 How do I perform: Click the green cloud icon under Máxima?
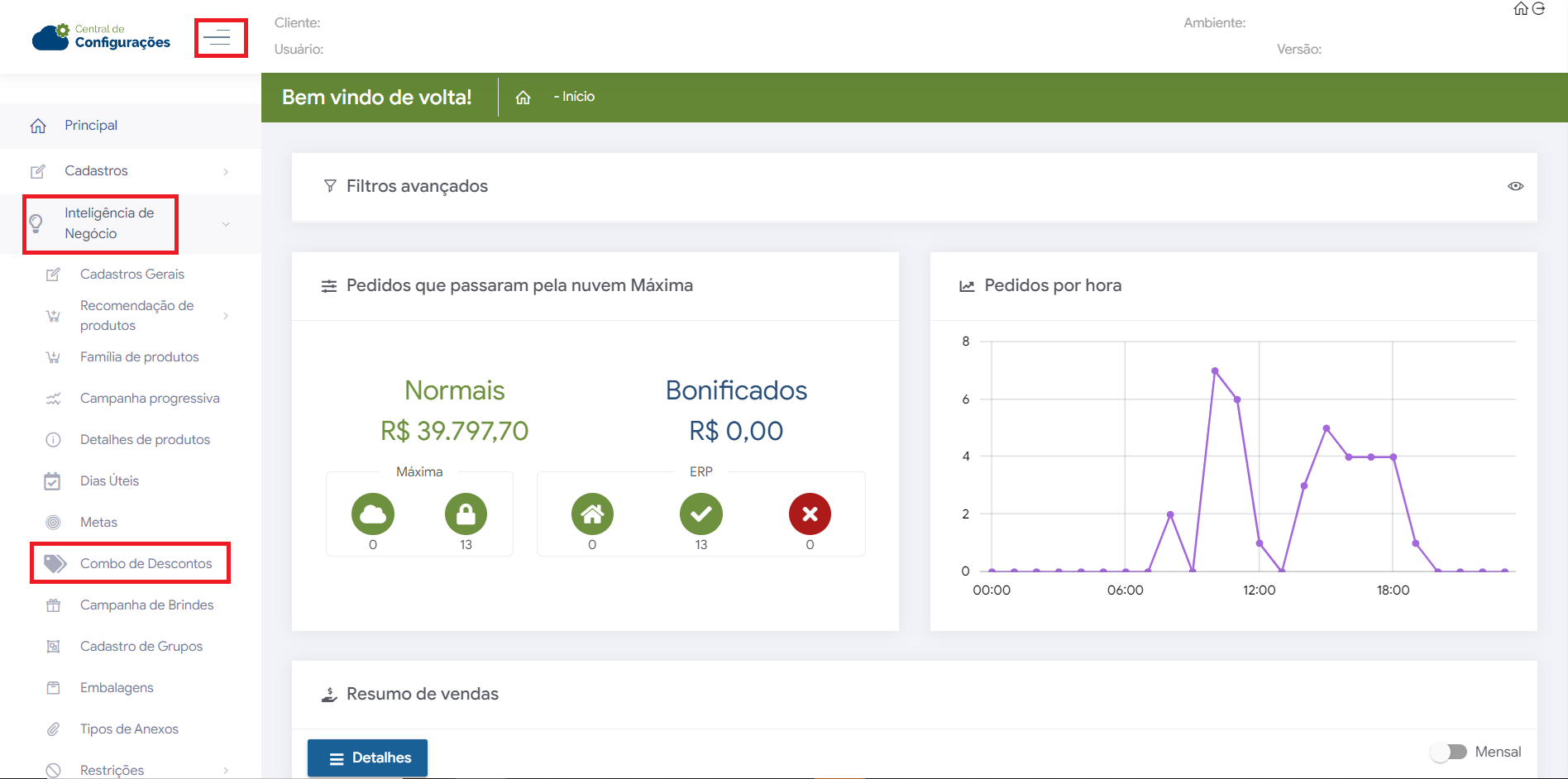[373, 514]
